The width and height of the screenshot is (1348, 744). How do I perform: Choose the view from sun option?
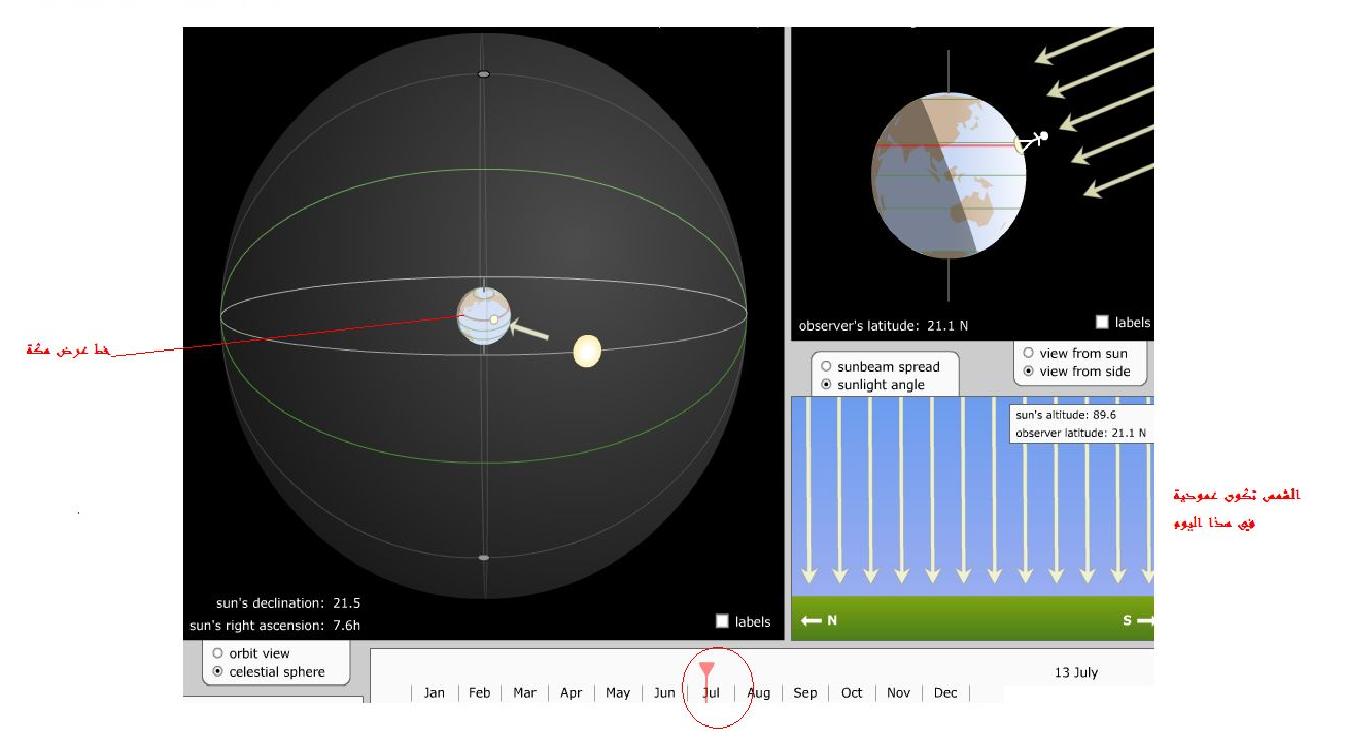pyautogui.click(x=1028, y=353)
